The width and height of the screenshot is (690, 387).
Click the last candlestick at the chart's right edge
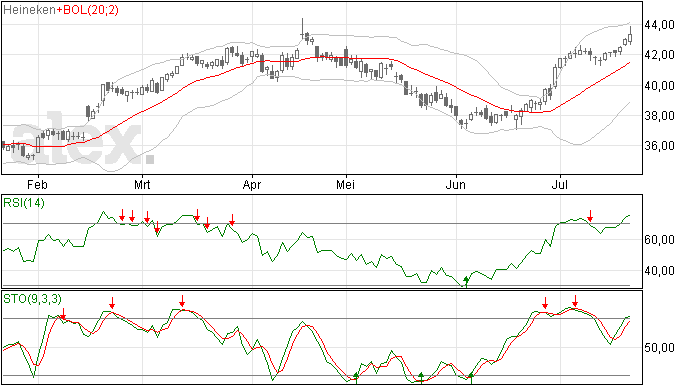click(x=631, y=36)
